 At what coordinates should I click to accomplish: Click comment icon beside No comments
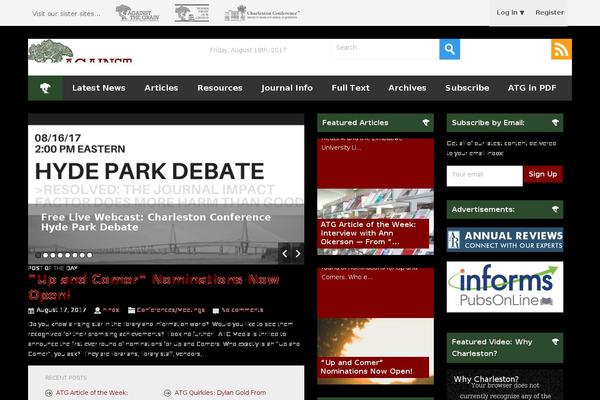click(216, 310)
